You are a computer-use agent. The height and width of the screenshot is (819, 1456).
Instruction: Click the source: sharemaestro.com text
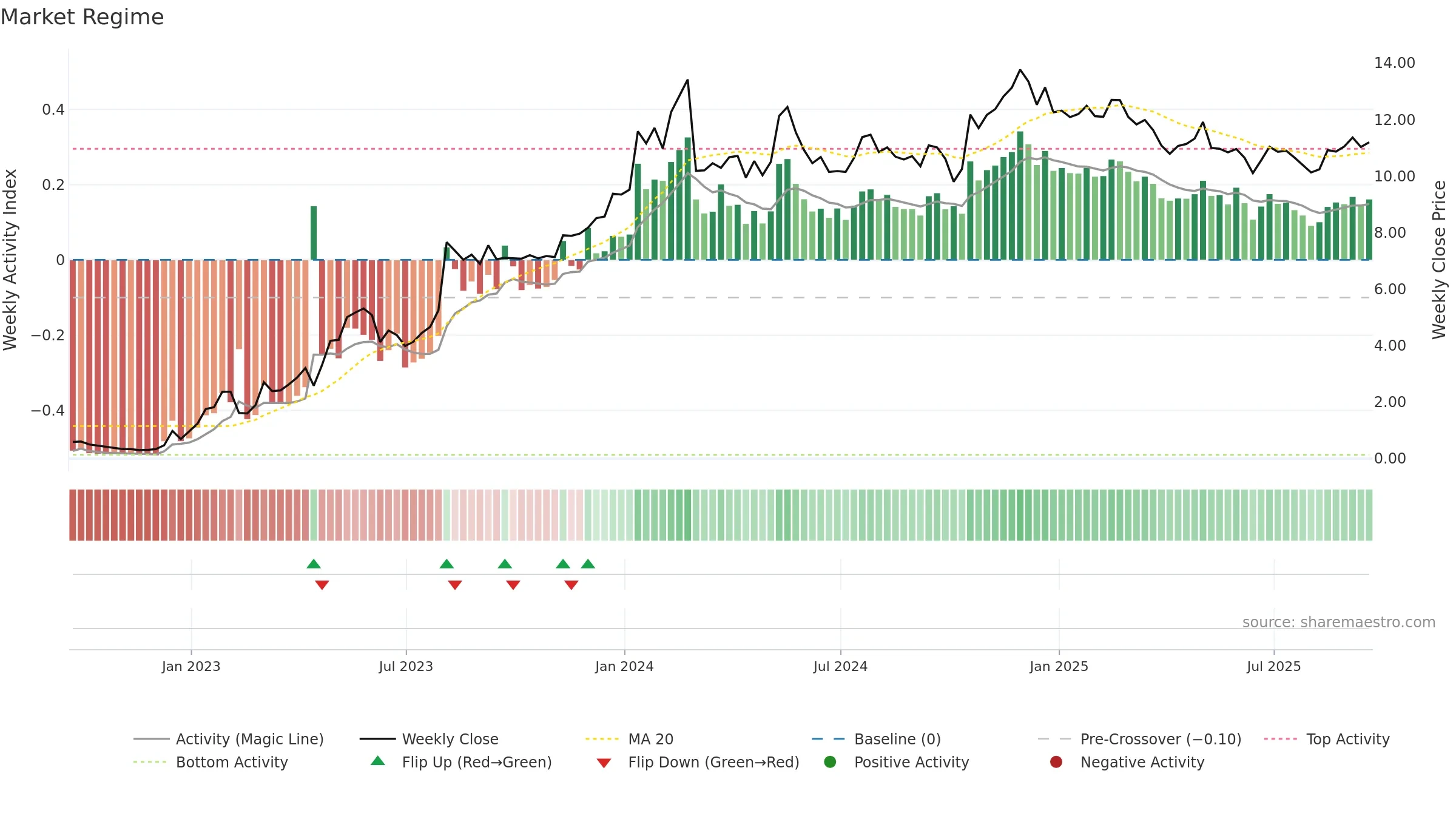(1339, 622)
